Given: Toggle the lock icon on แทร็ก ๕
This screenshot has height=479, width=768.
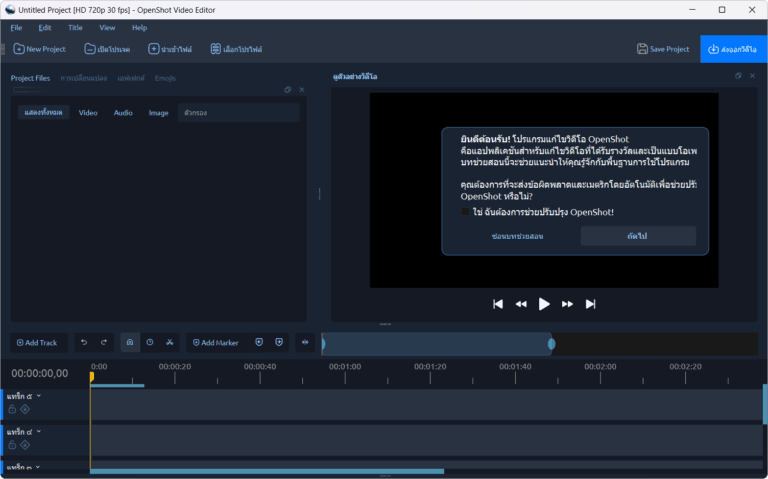Looking at the screenshot, I should point(12,409).
